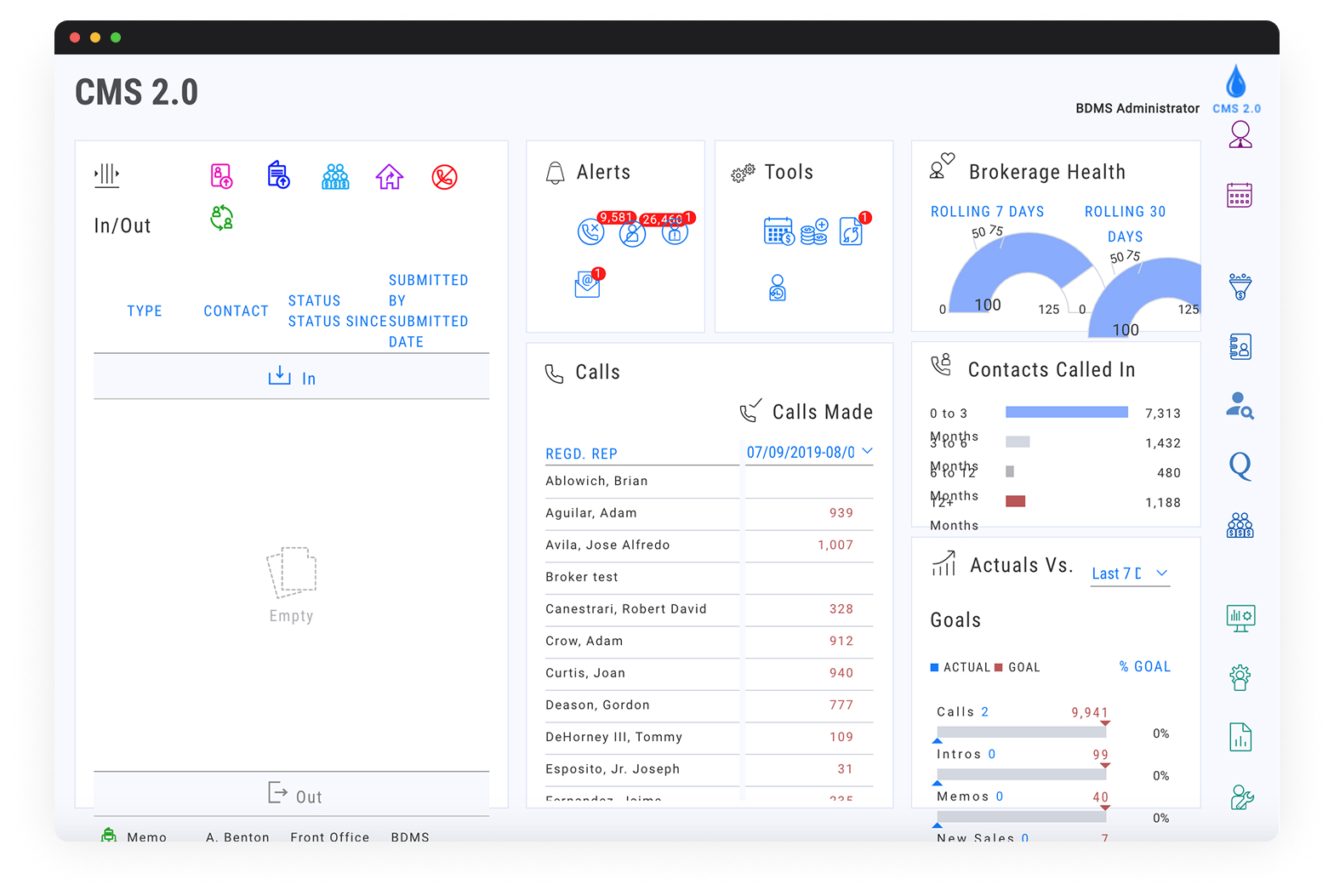Click the pink contact upload icon
Viewport: 1334px width, 896px height.
pos(221,176)
